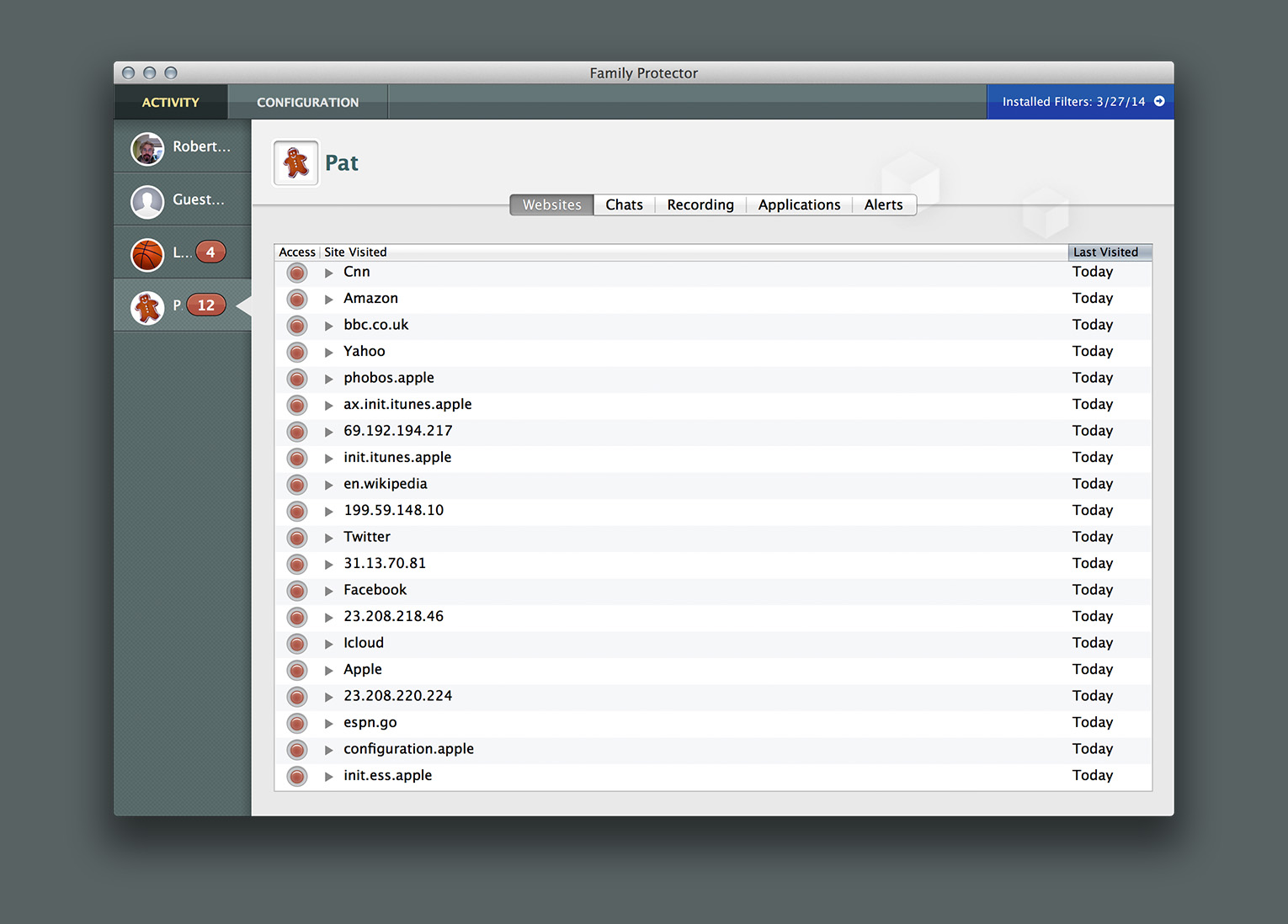Toggle access for Twitter
The width and height of the screenshot is (1288, 924).
click(297, 538)
